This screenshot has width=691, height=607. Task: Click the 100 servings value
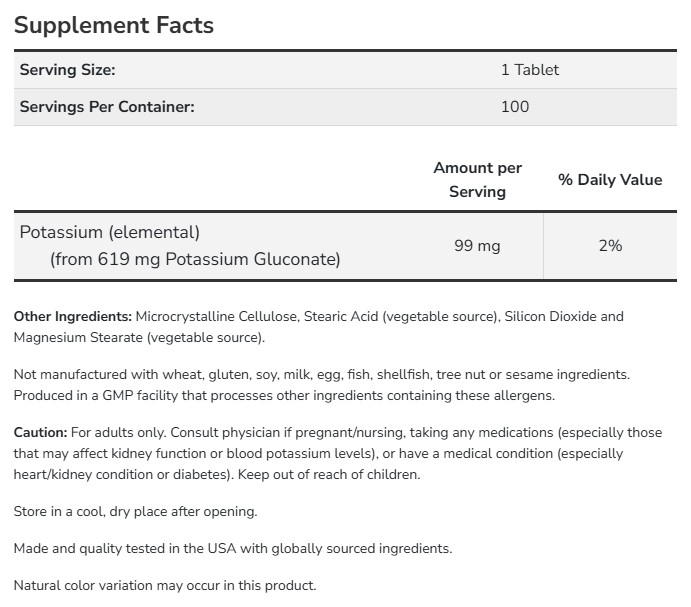pyautogui.click(x=514, y=106)
